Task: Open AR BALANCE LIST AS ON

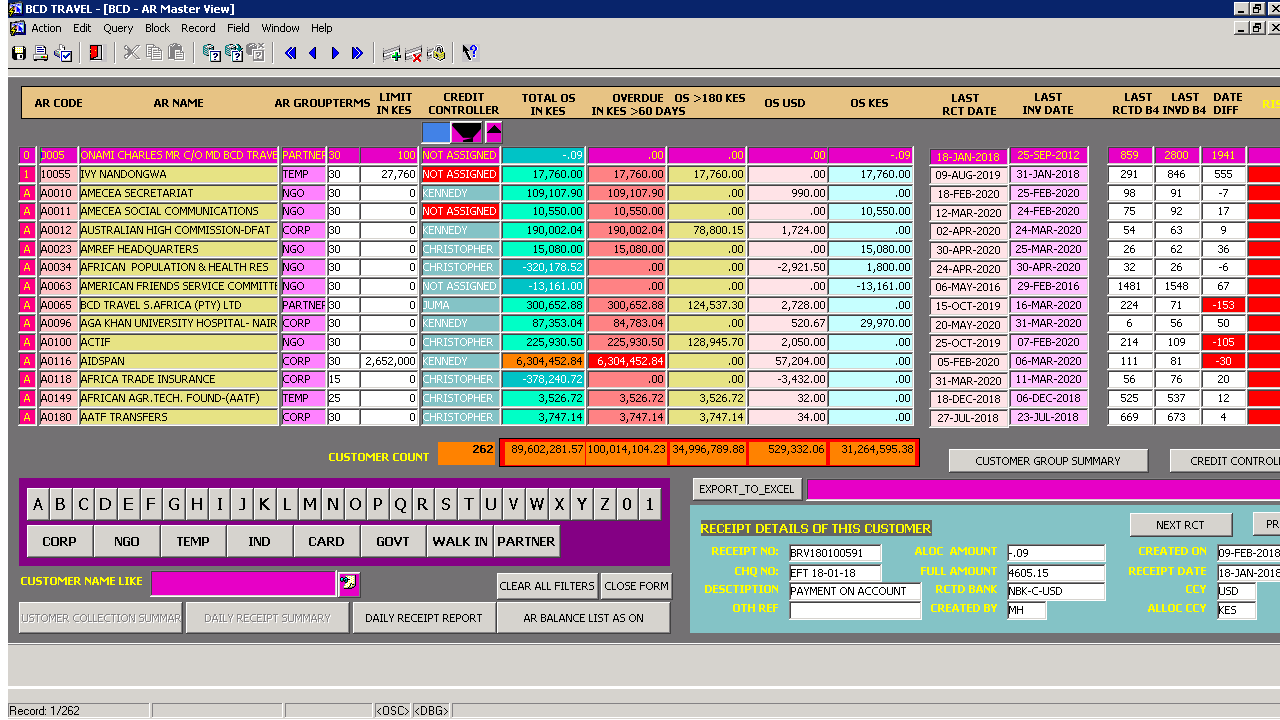Action: tap(583, 618)
